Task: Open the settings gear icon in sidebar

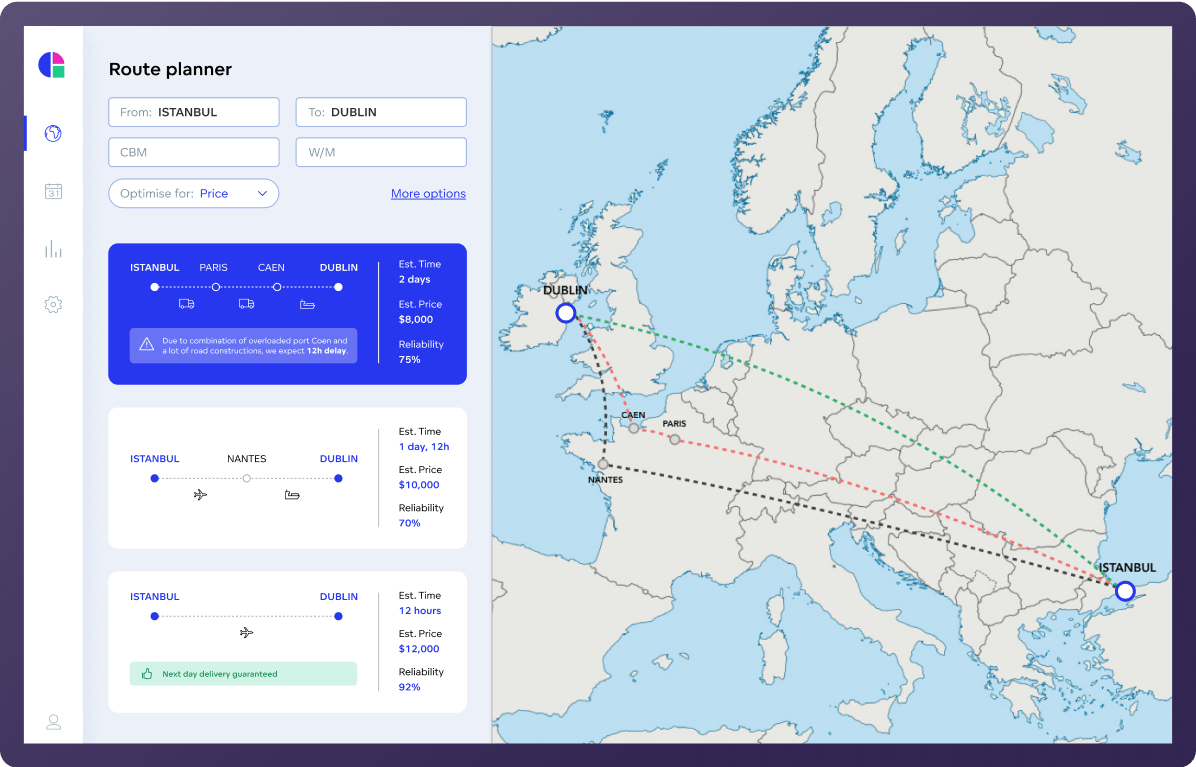Action: pyautogui.click(x=52, y=304)
